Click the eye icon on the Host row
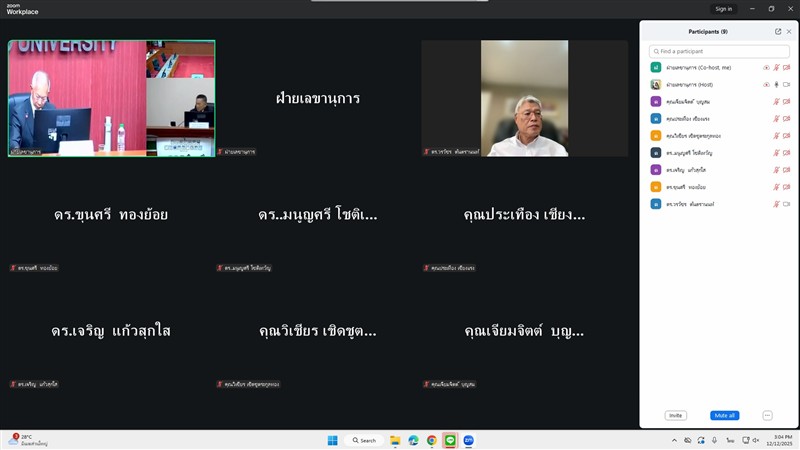The height and width of the screenshot is (450, 800). pos(766,85)
